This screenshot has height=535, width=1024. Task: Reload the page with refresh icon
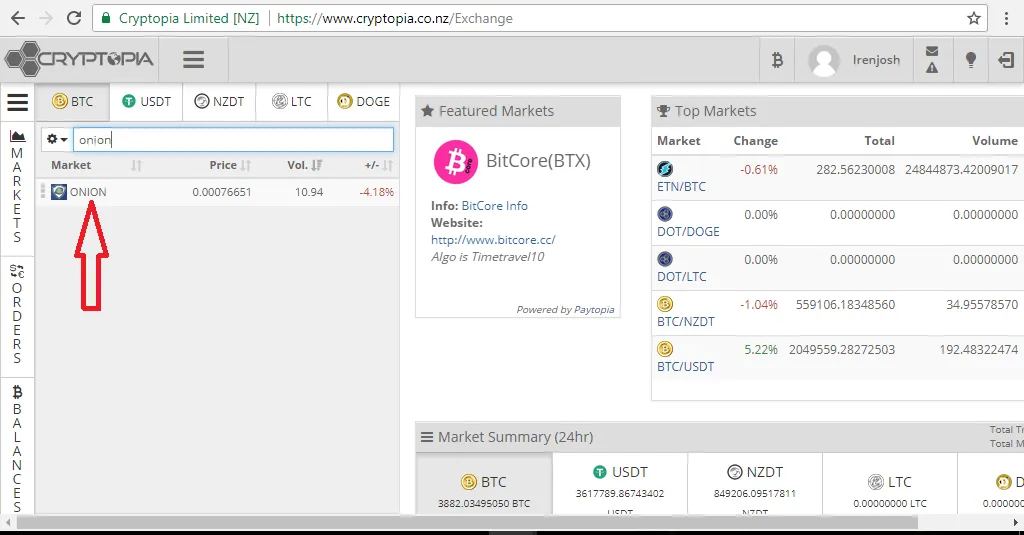(74, 18)
